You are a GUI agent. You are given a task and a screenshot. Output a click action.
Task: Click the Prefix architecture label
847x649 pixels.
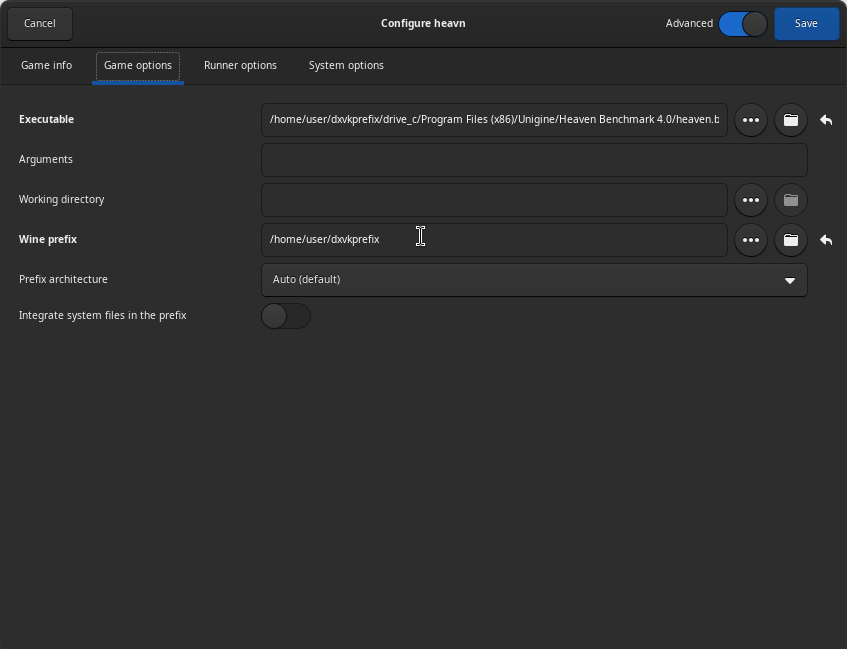pos(63,279)
